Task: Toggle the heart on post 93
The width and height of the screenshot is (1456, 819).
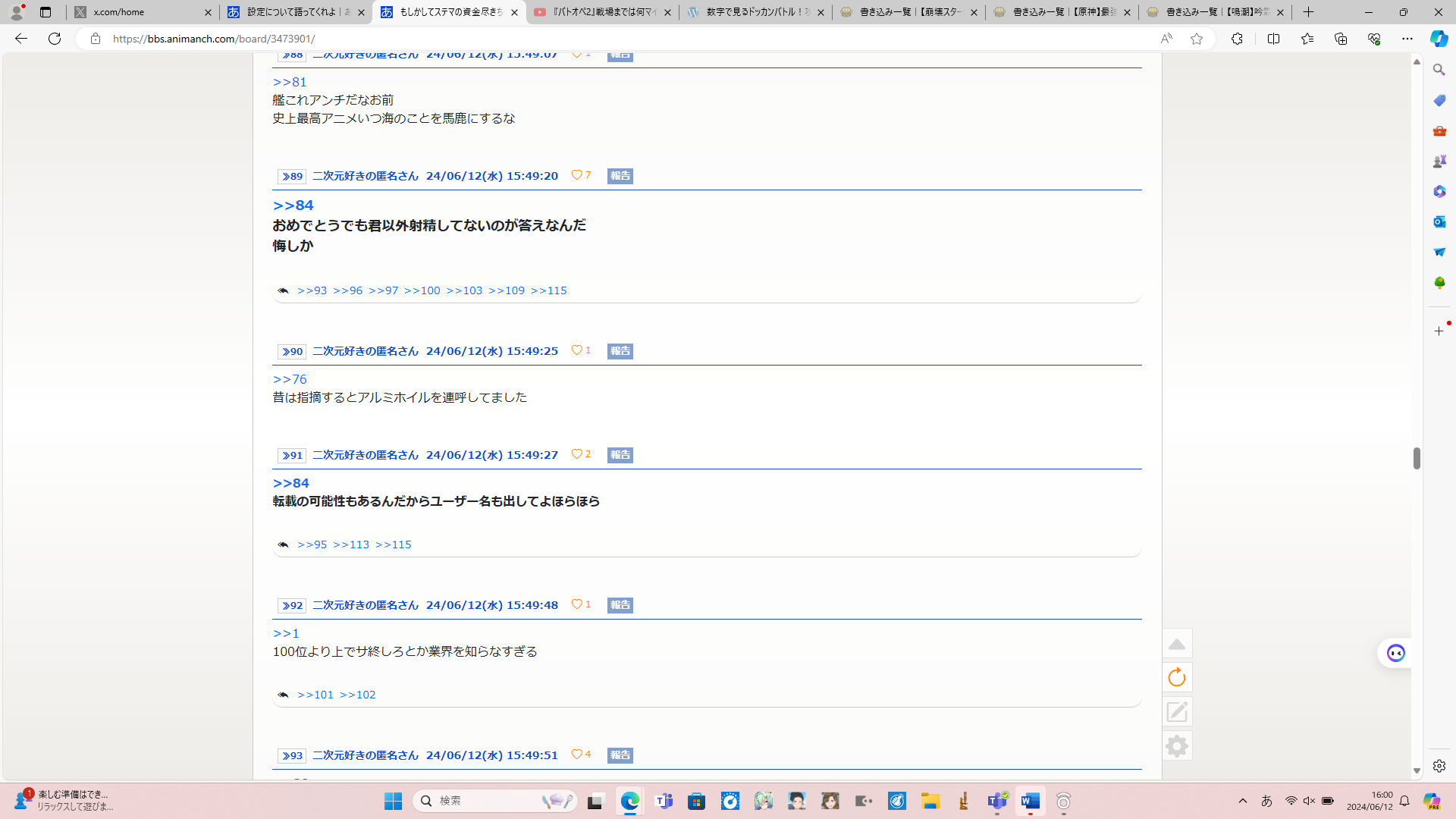Action: pos(576,755)
